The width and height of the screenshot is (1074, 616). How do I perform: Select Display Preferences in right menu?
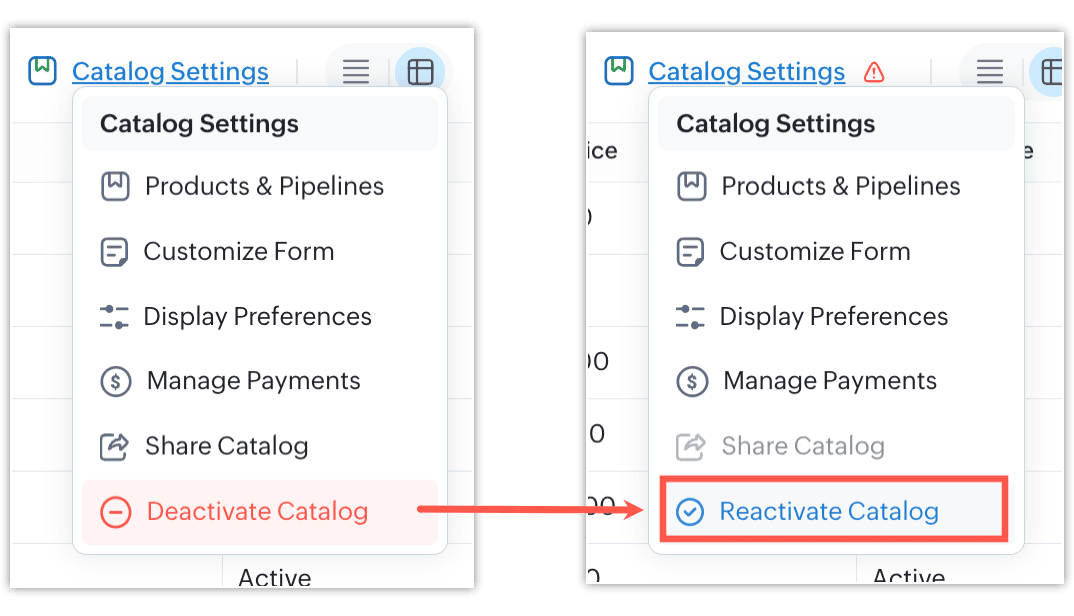[x=833, y=317]
